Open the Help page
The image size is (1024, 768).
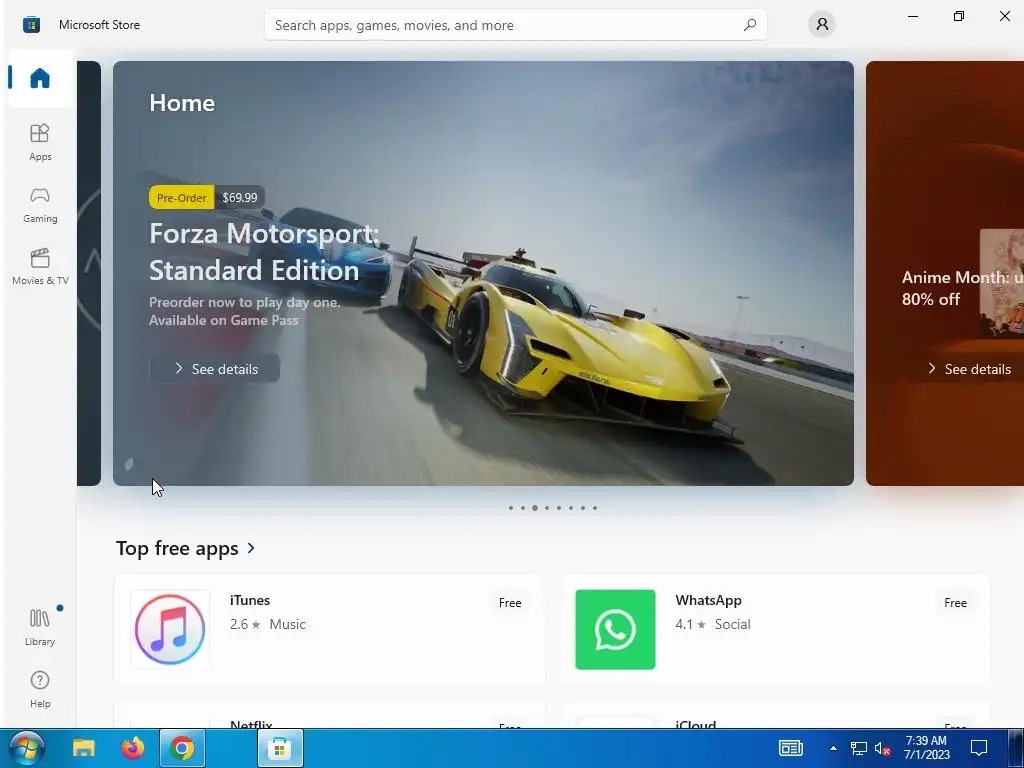(x=40, y=690)
